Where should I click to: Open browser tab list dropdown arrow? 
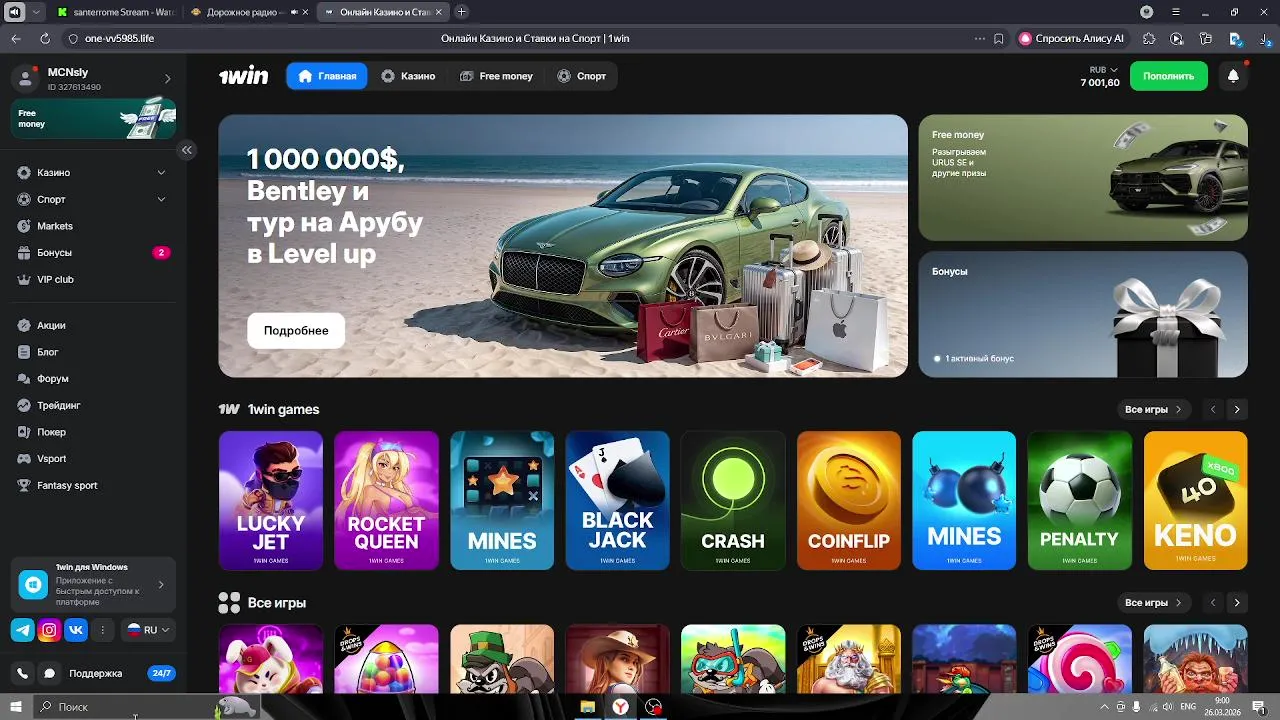[37, 12]
